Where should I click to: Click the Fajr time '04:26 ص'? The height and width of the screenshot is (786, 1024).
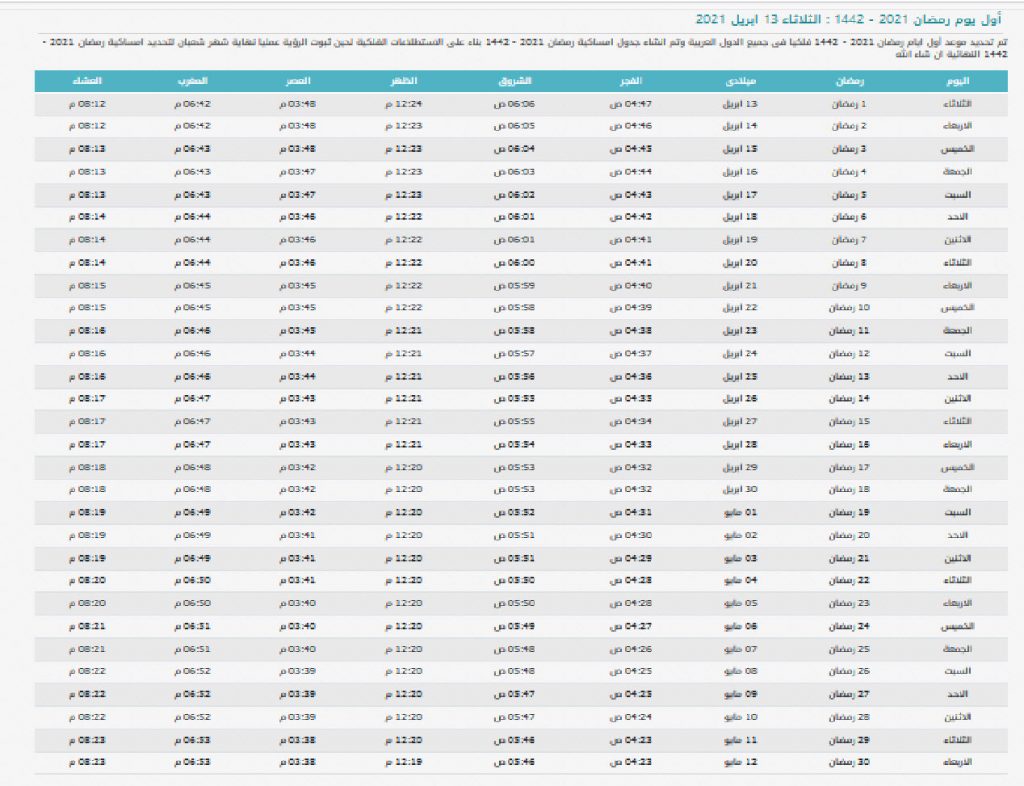click(631, 649)
